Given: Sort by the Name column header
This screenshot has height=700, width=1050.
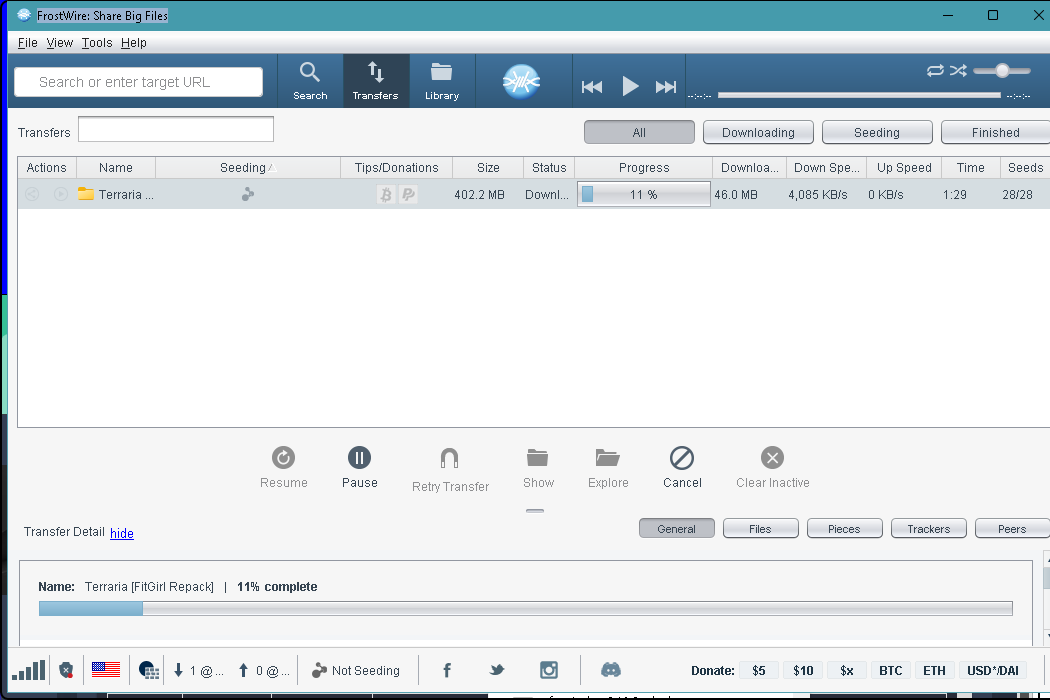Looking at the screenshot, I should point(116,167).
